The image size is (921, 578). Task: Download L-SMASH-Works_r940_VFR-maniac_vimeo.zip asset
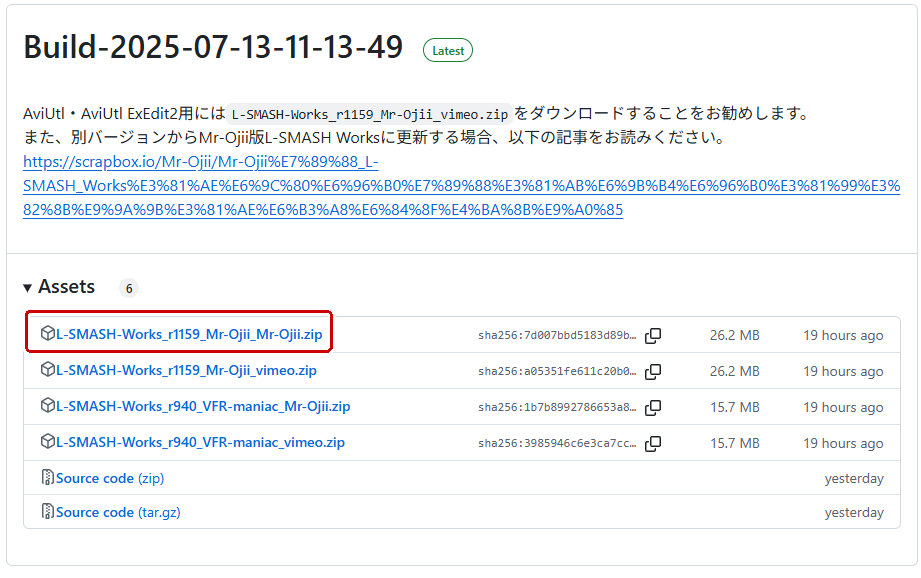[200, 442]
